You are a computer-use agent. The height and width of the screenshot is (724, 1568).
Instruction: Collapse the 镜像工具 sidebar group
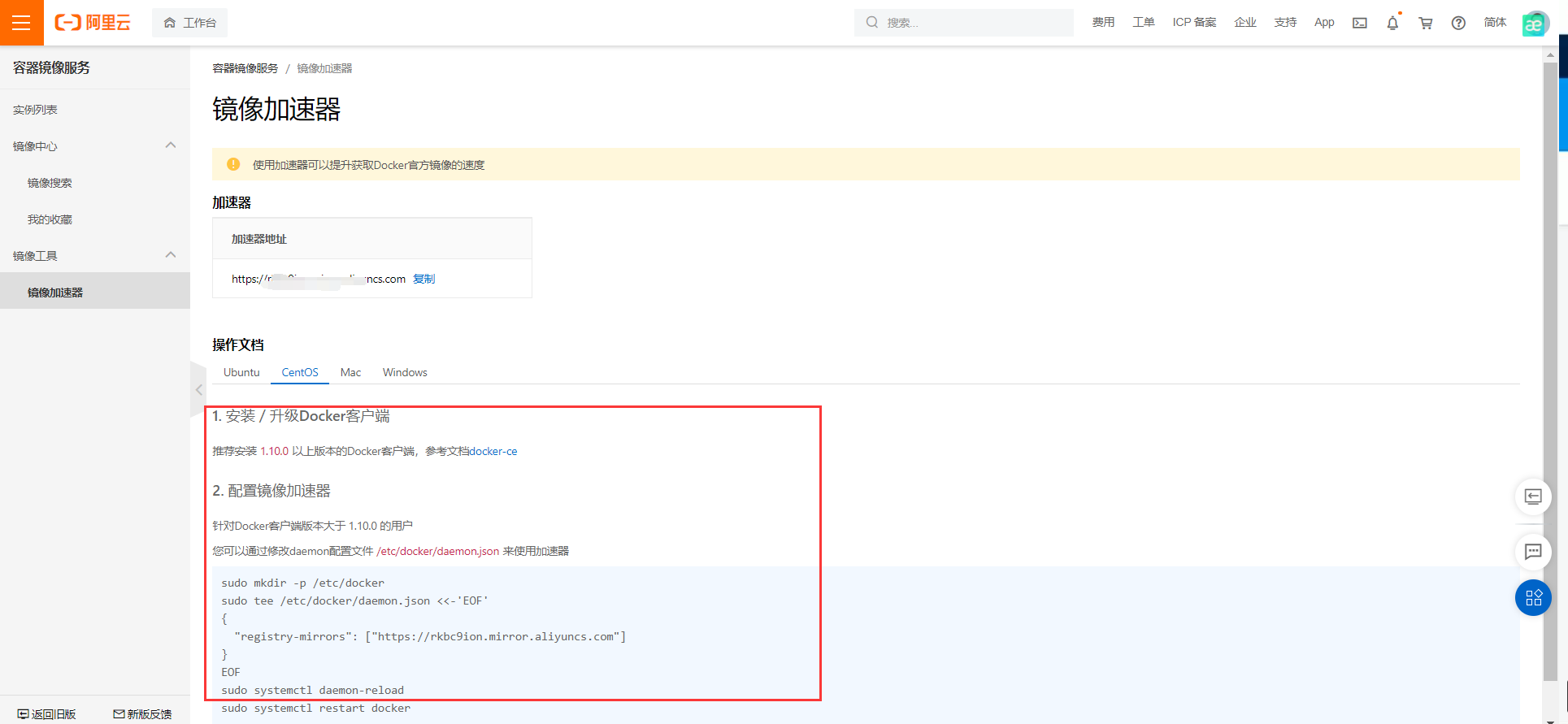point(95,256)
